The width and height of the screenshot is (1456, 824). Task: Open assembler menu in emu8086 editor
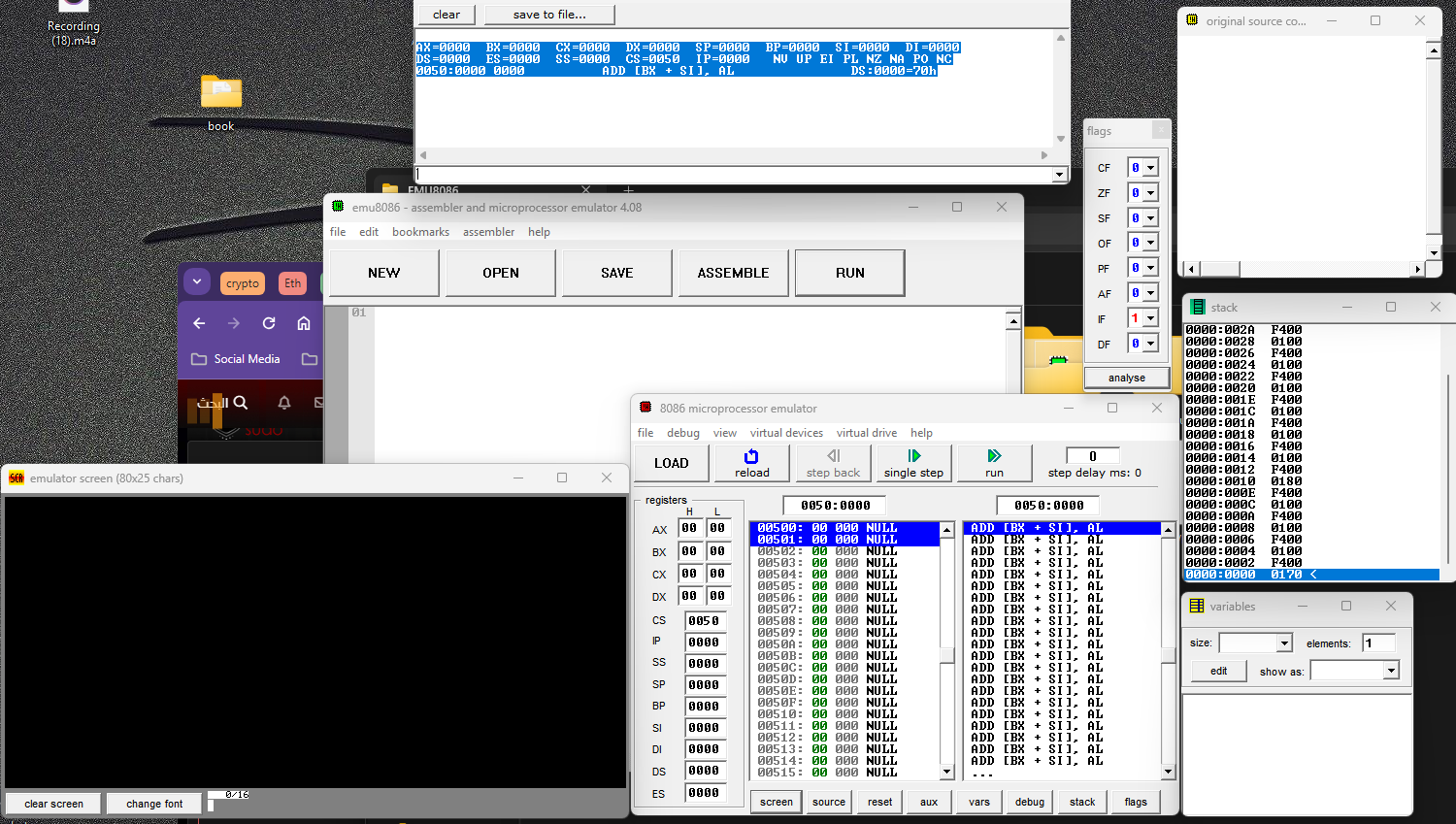488,232
